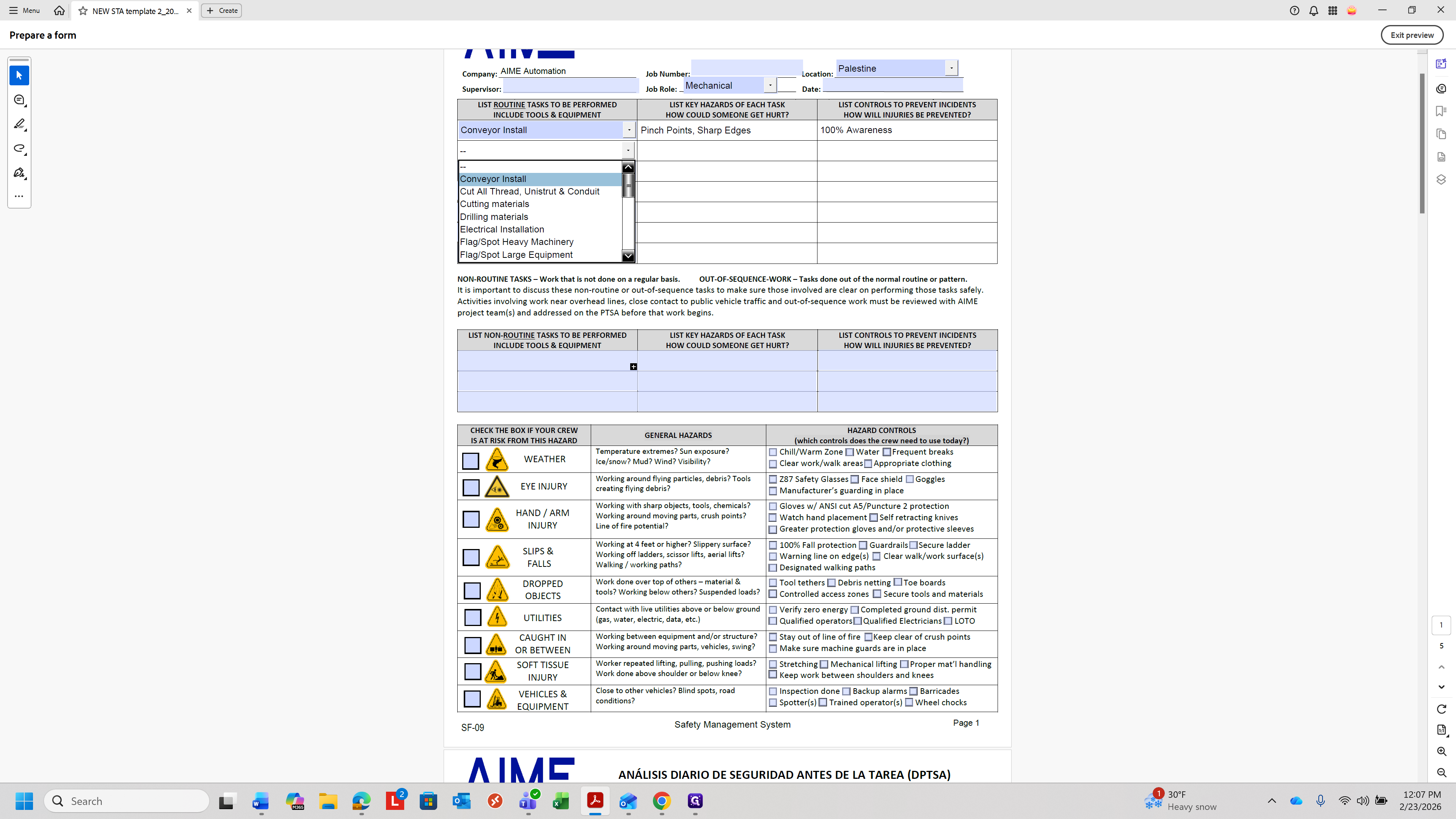Screen dimensions: 1456x819
Task: Click the rotate page icon
Action: (x=1441, y=709)
